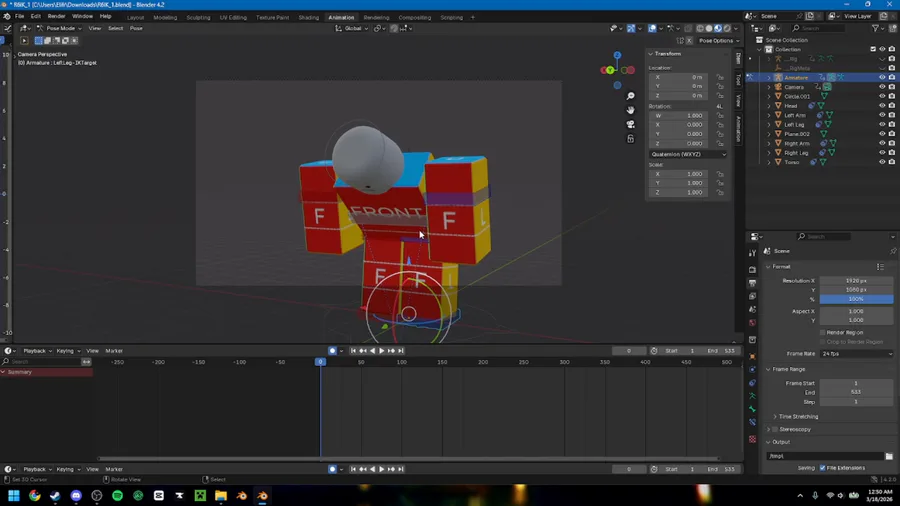Enable the Stereoscopy checkbox
Image resolution: width=900 pixels, height=506 pixels.
775,429
